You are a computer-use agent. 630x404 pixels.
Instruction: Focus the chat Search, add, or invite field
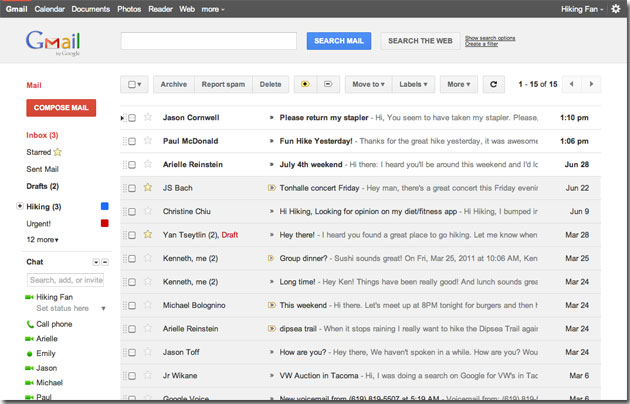(66, 280)
